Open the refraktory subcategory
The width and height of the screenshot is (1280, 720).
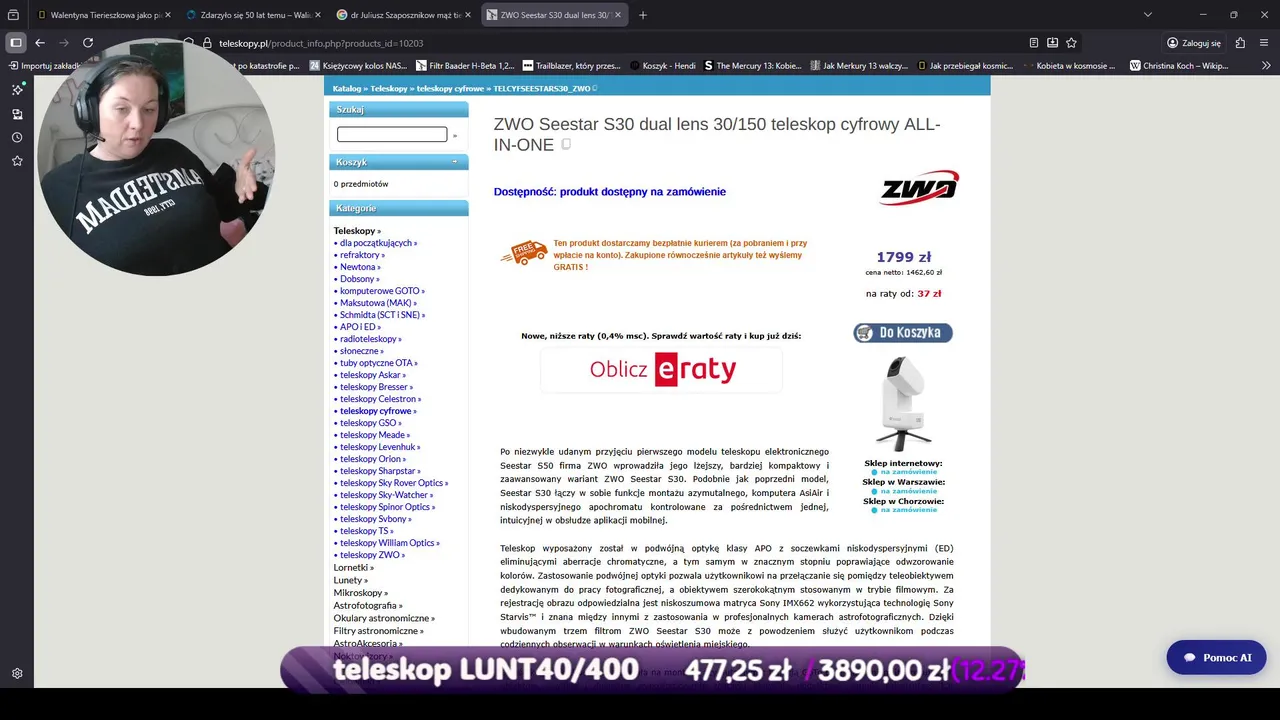coord(361,255)
